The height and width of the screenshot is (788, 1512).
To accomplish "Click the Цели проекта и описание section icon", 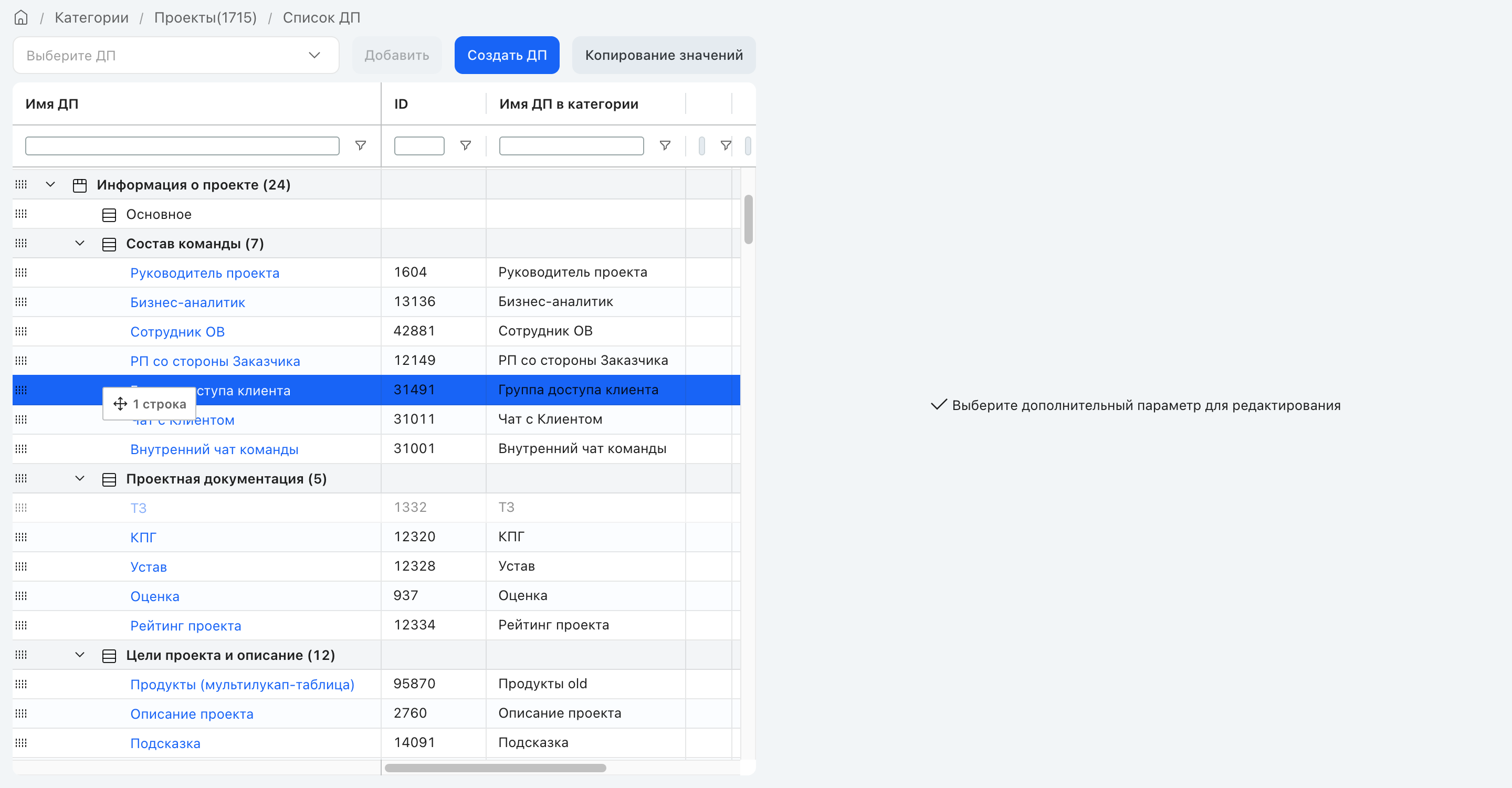I will point(109,655).
